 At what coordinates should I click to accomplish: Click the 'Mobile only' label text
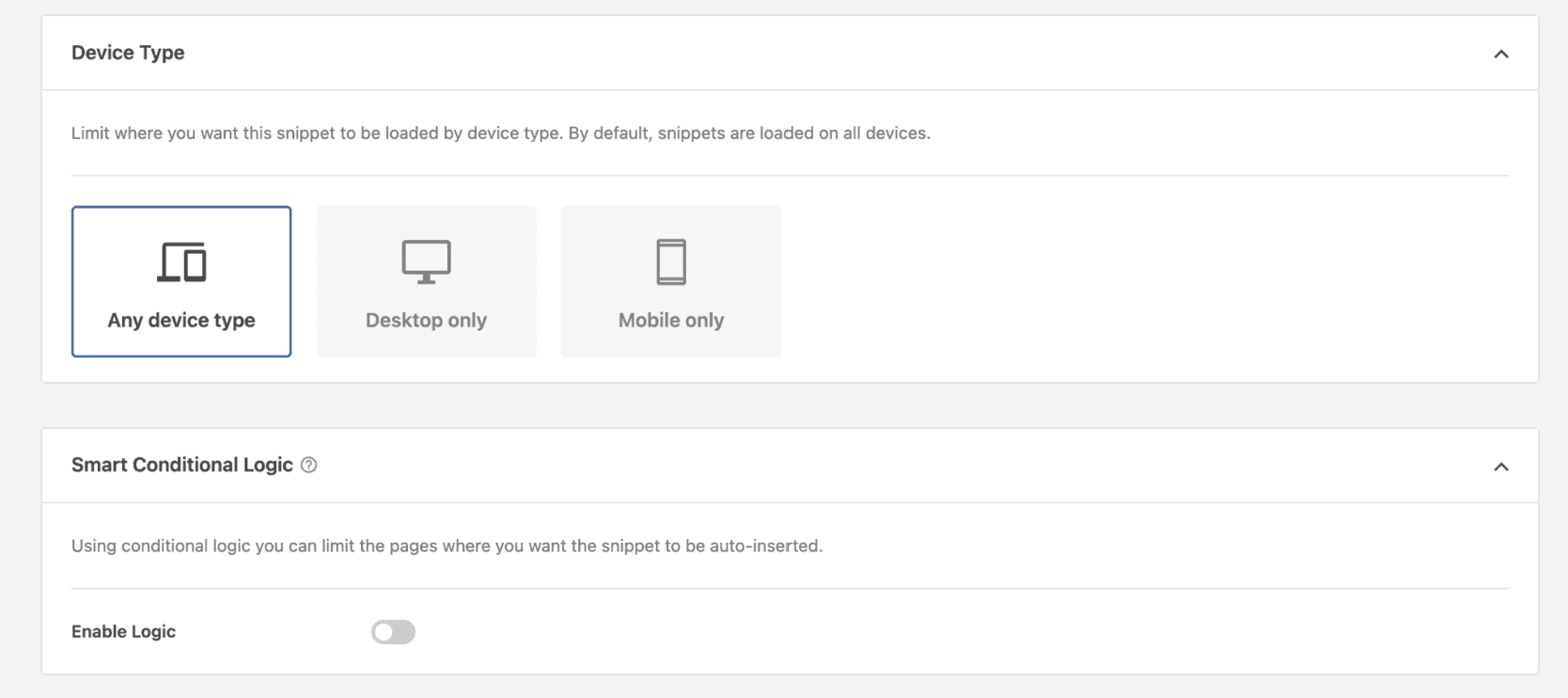(671, 320)
